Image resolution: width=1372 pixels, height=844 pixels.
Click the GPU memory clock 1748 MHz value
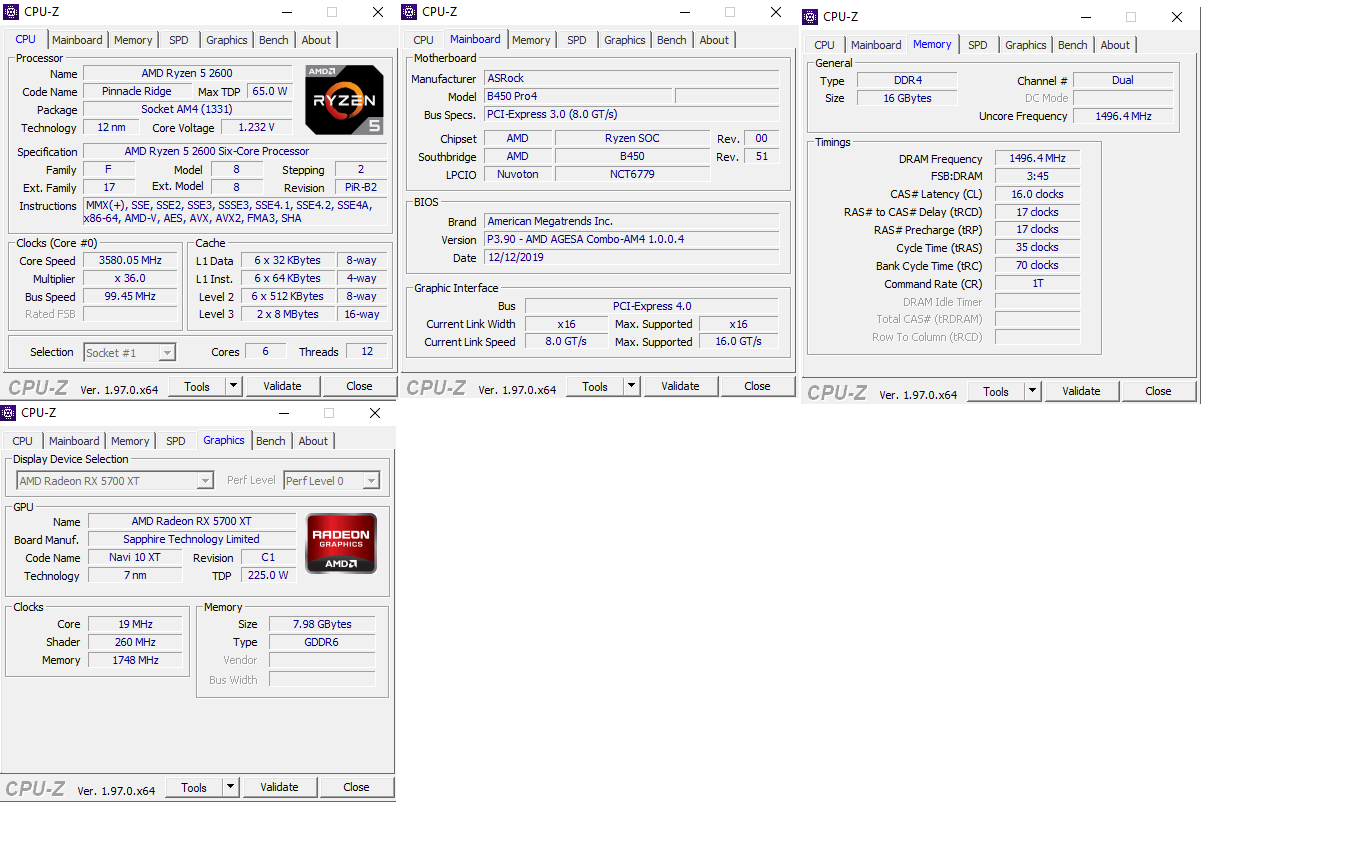(x=135, y=660)
